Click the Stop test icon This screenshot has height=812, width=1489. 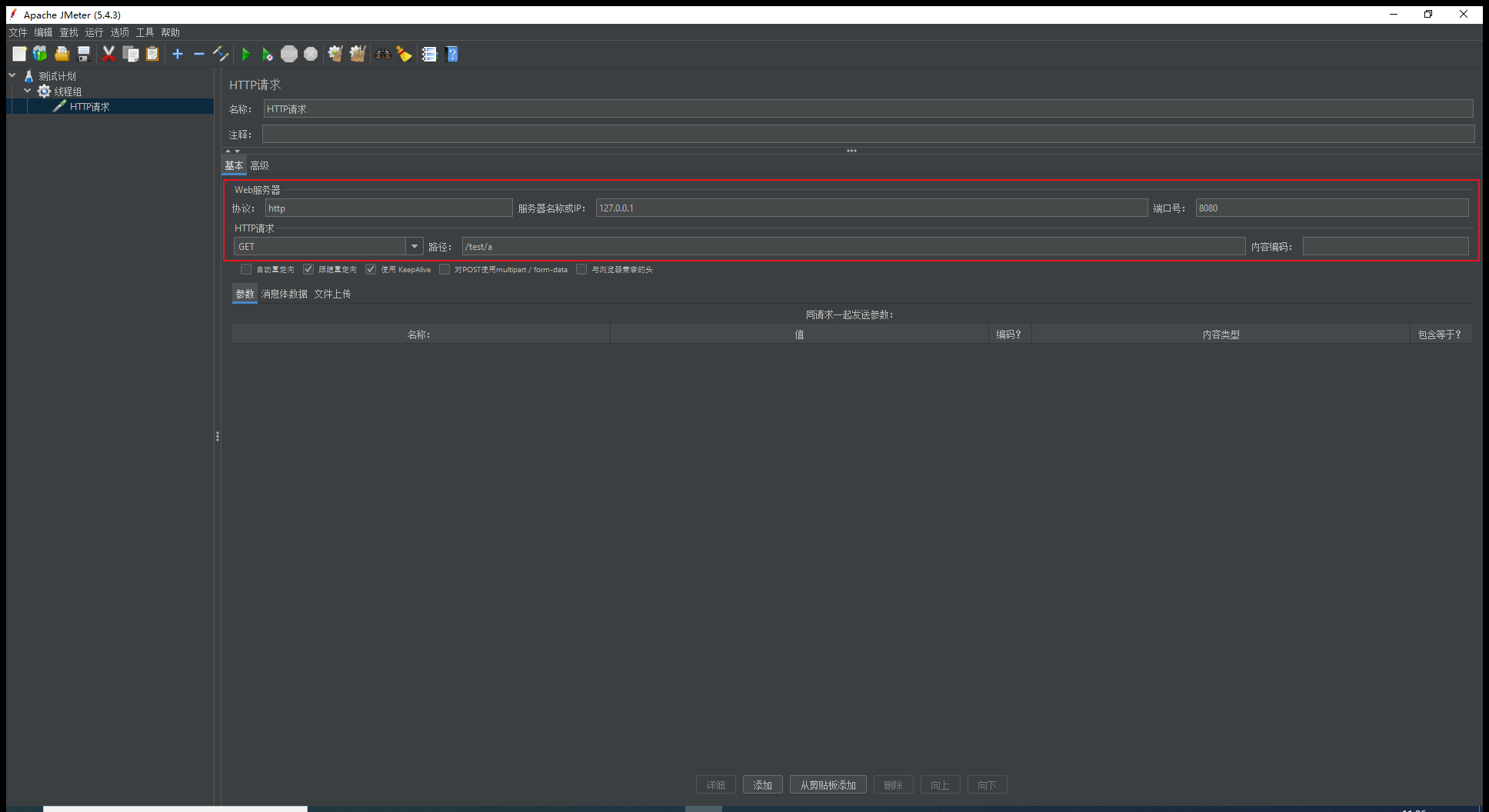click(289, 54)
